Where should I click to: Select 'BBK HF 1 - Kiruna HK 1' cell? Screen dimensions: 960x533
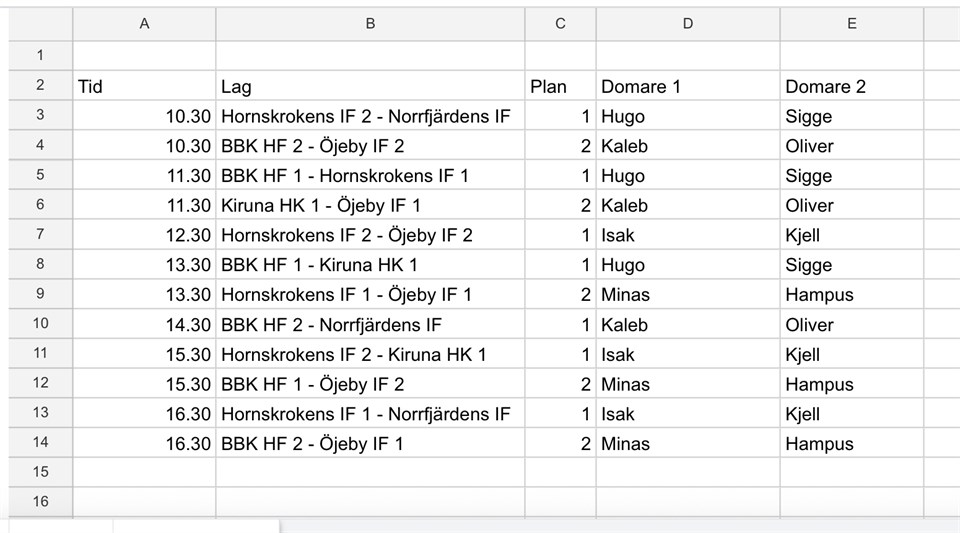click(370, 265)
